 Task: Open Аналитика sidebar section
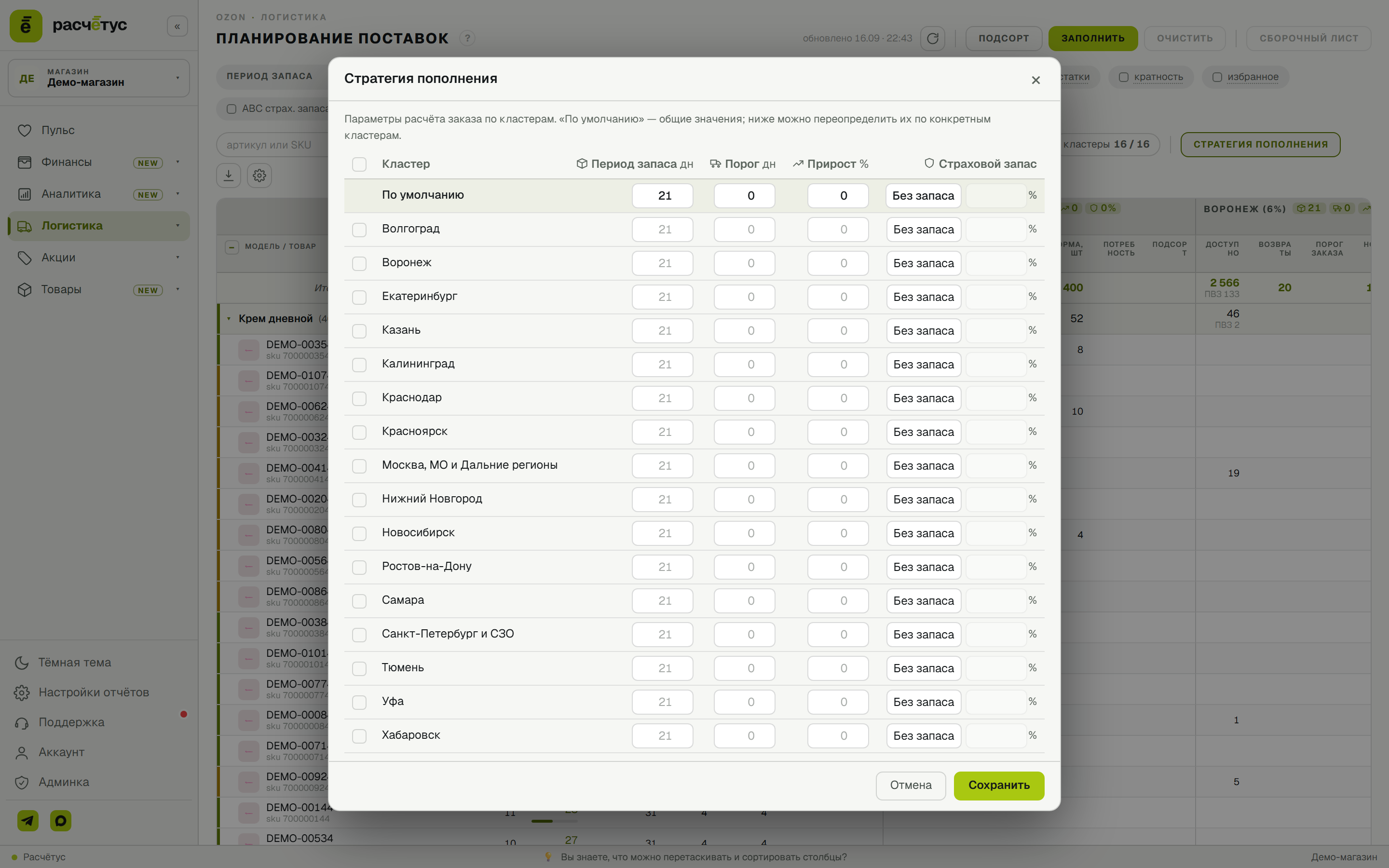[x=99, y=194]
